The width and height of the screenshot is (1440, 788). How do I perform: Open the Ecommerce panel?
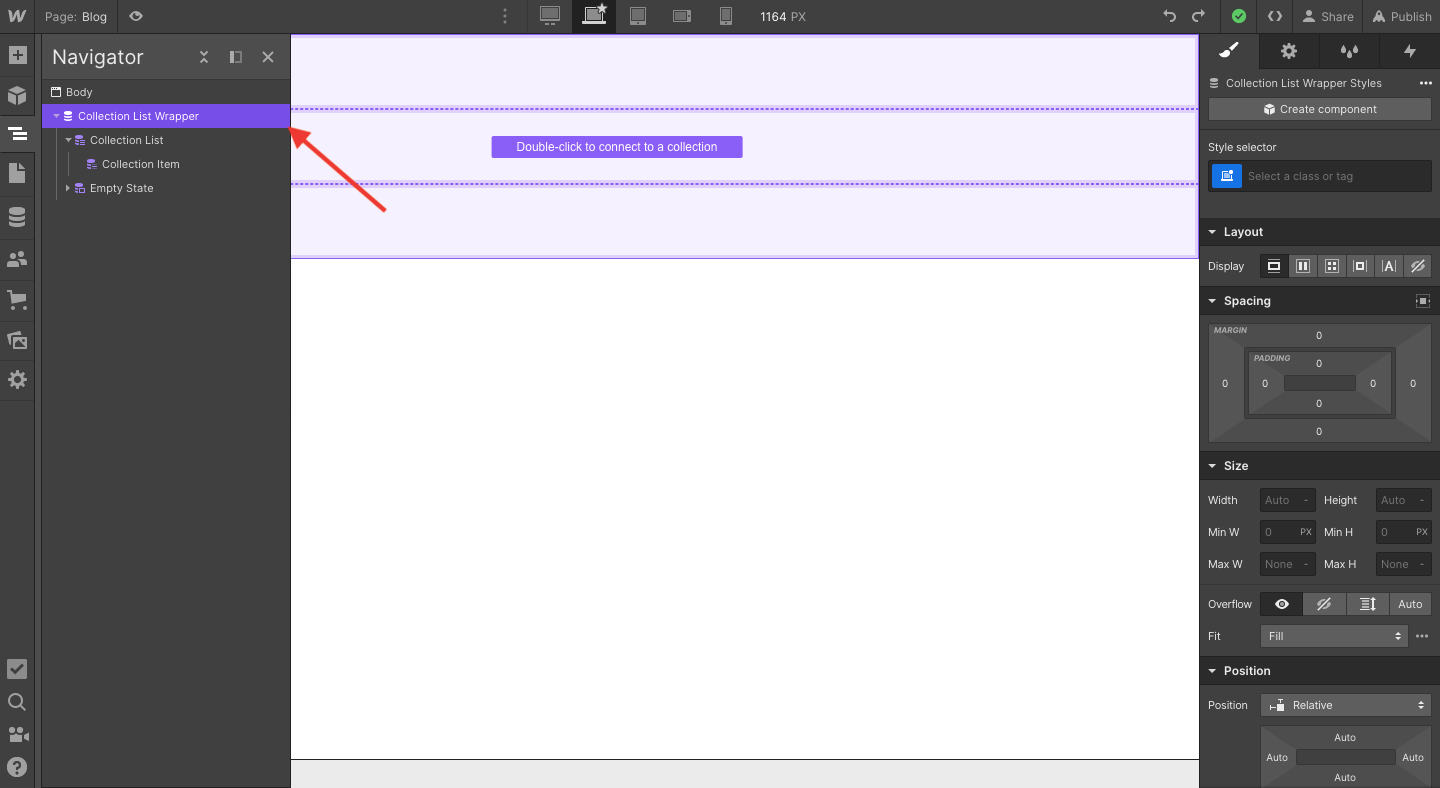[x=17, y=300]
